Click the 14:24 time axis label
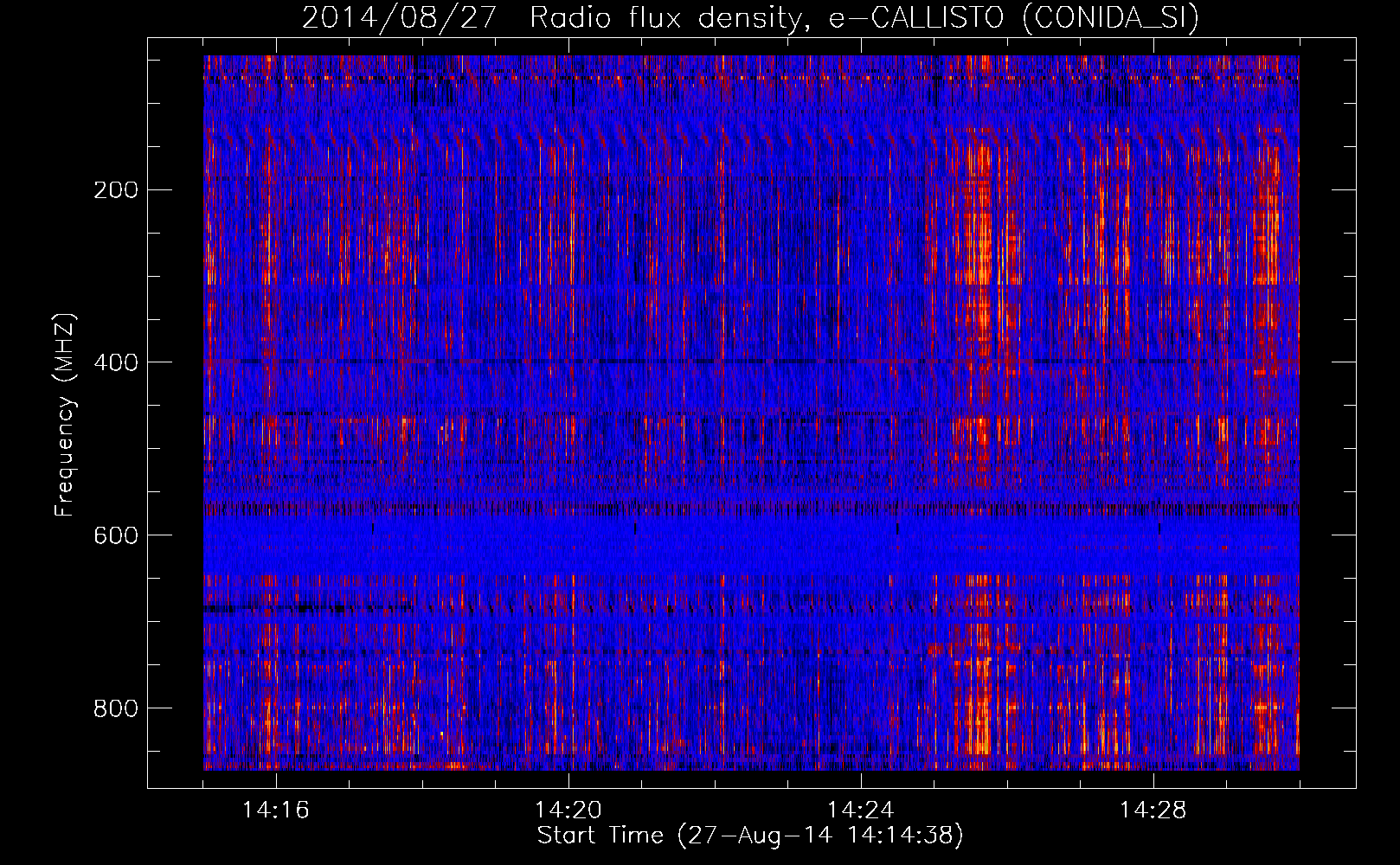The height and width of the screenshot is (865, 1400). 861,811
